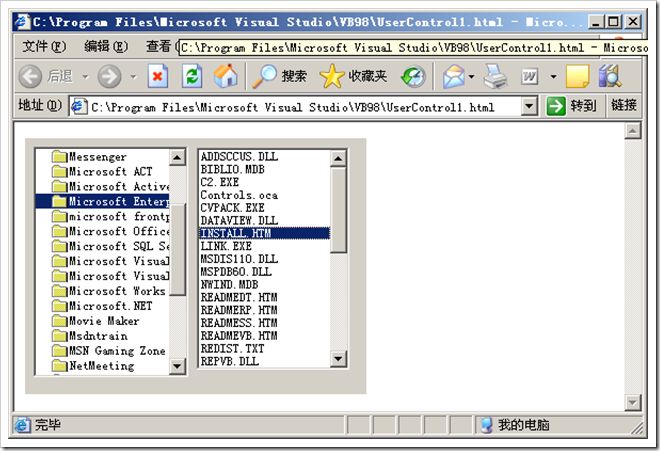Open the Edit with Word dropdown arrow
The image size is (660, 451).
[x=553, y=77]
